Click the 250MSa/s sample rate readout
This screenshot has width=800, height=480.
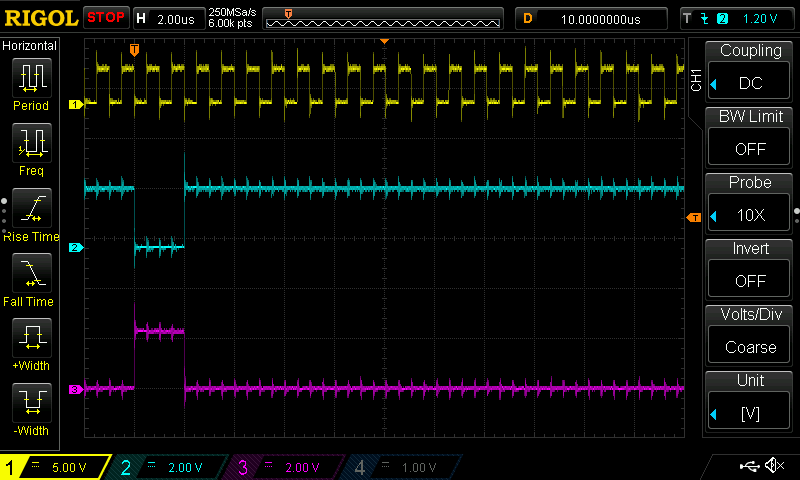[232, 13]
